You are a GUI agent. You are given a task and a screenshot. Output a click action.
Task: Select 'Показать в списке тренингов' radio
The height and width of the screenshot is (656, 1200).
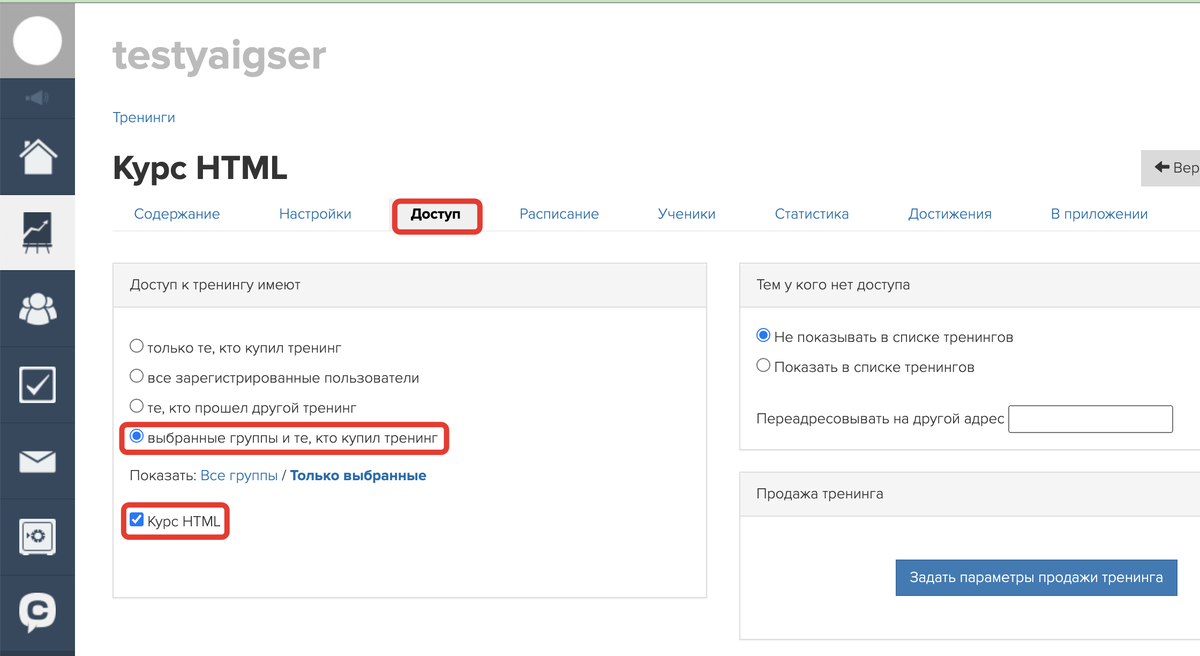(x=764, y=366)
